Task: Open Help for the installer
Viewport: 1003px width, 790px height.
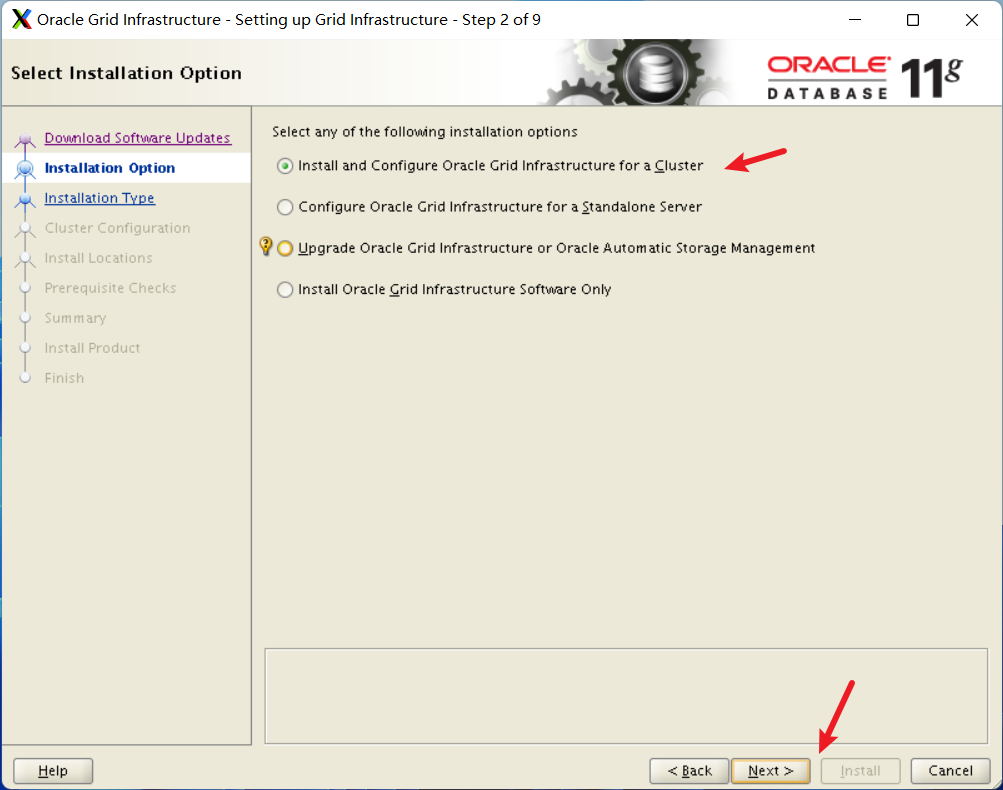Action: (x=53, y=771)
